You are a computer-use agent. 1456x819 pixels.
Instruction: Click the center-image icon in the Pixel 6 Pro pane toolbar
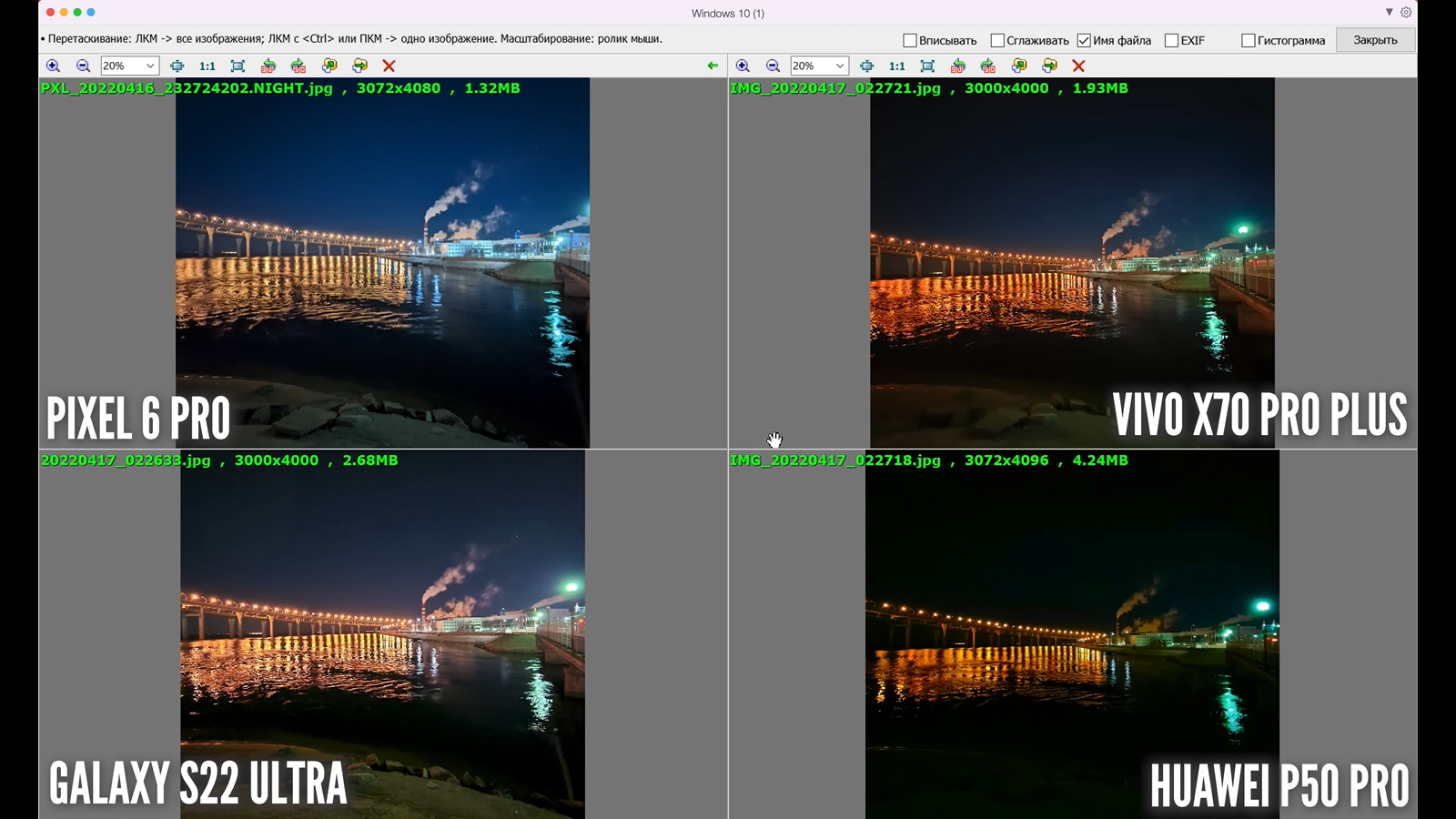tap(177, 66)
